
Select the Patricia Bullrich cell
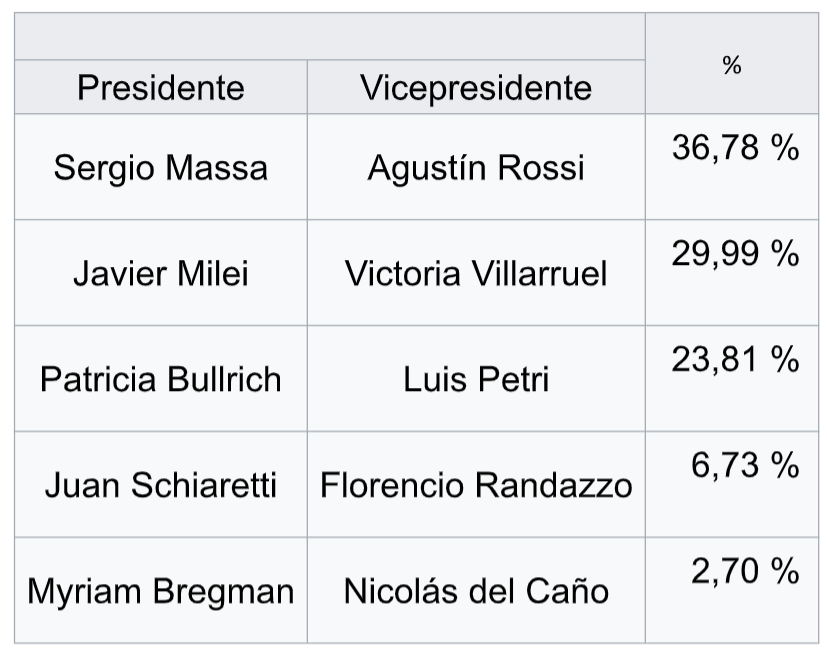pyautogui.click(x=160, y=379)
